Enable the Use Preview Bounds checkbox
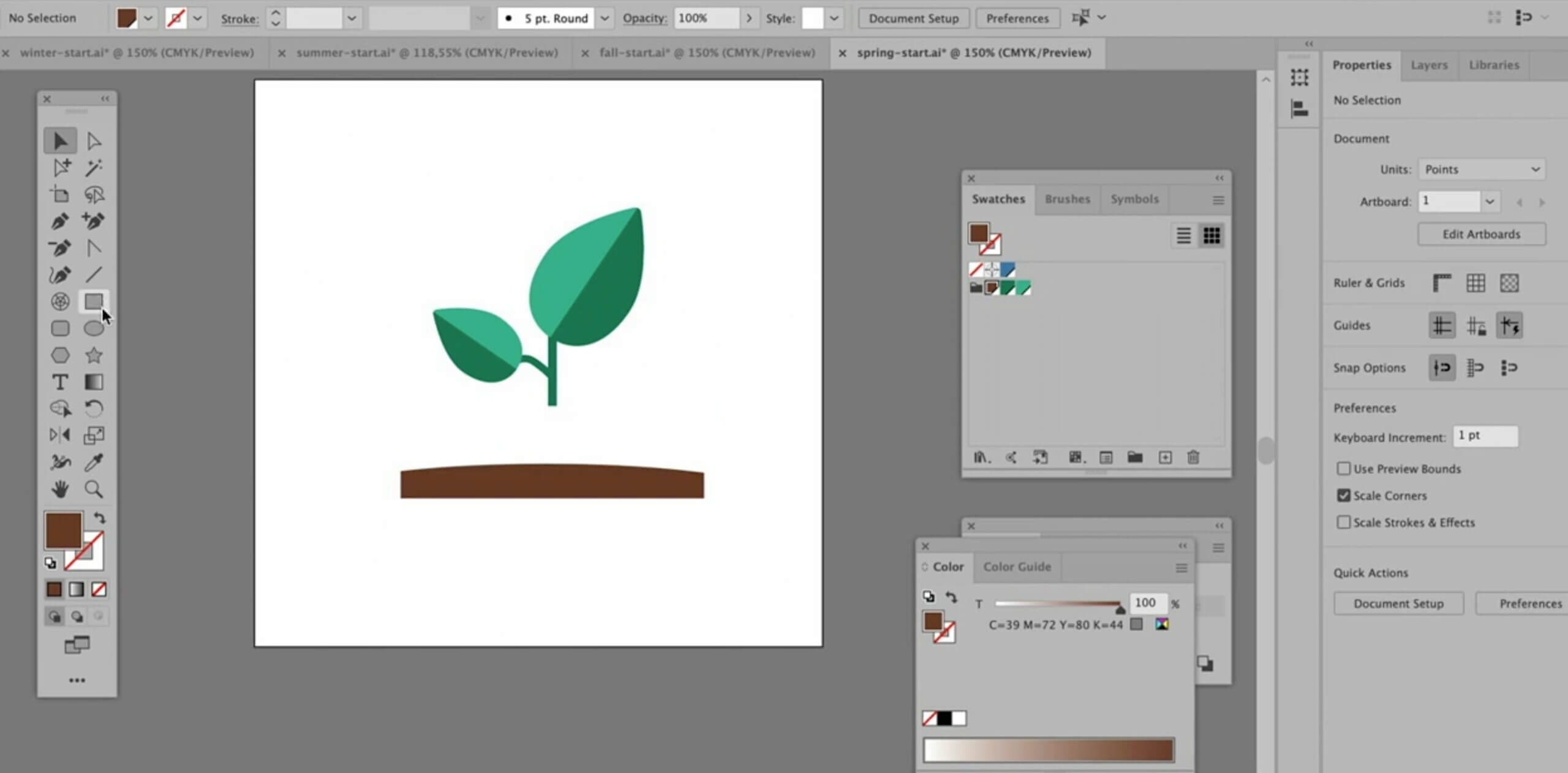Image resolution: width=1568 pixels, height=773 pixels. tap(1343, 469)
